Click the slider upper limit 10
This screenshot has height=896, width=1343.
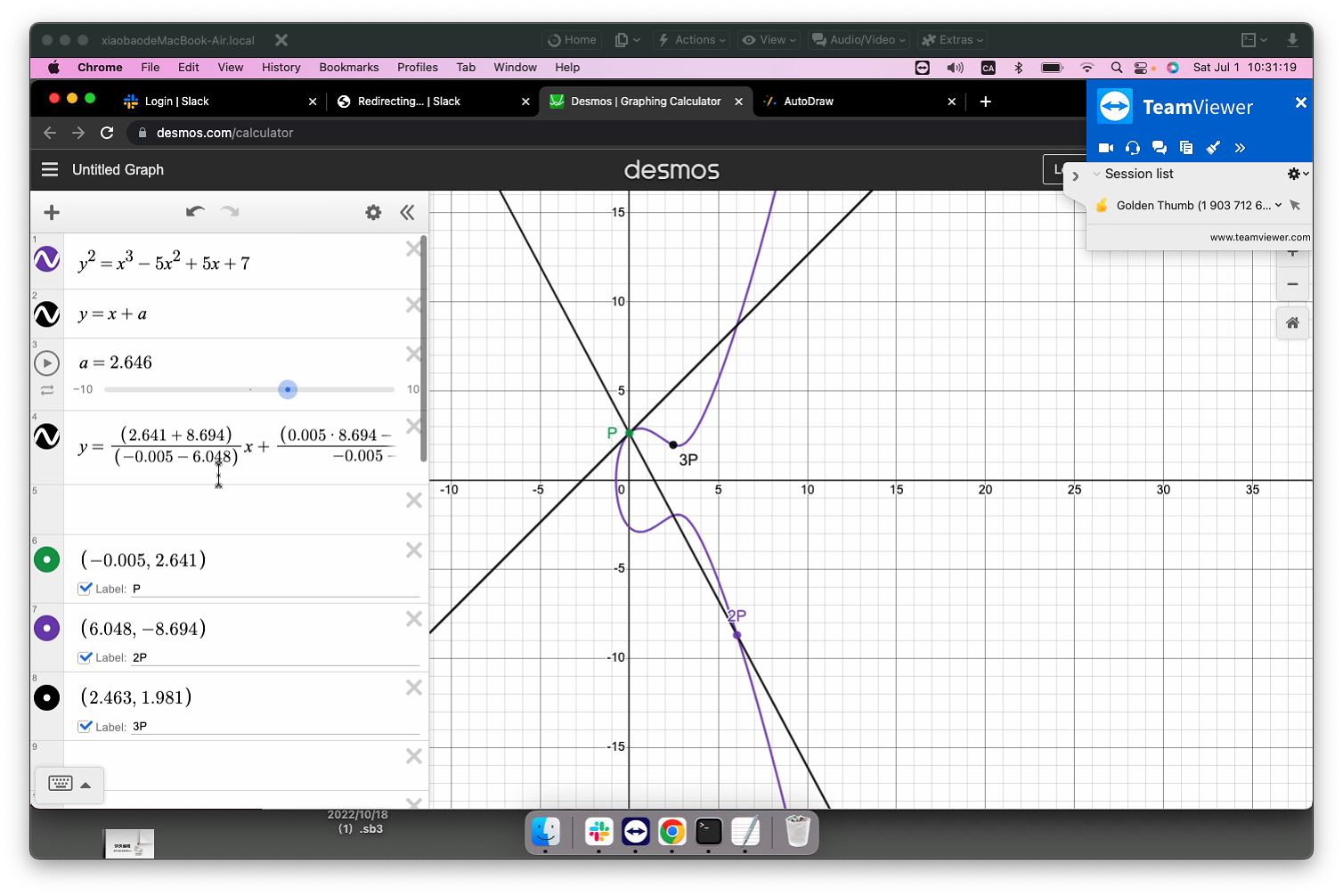(413, 389)
